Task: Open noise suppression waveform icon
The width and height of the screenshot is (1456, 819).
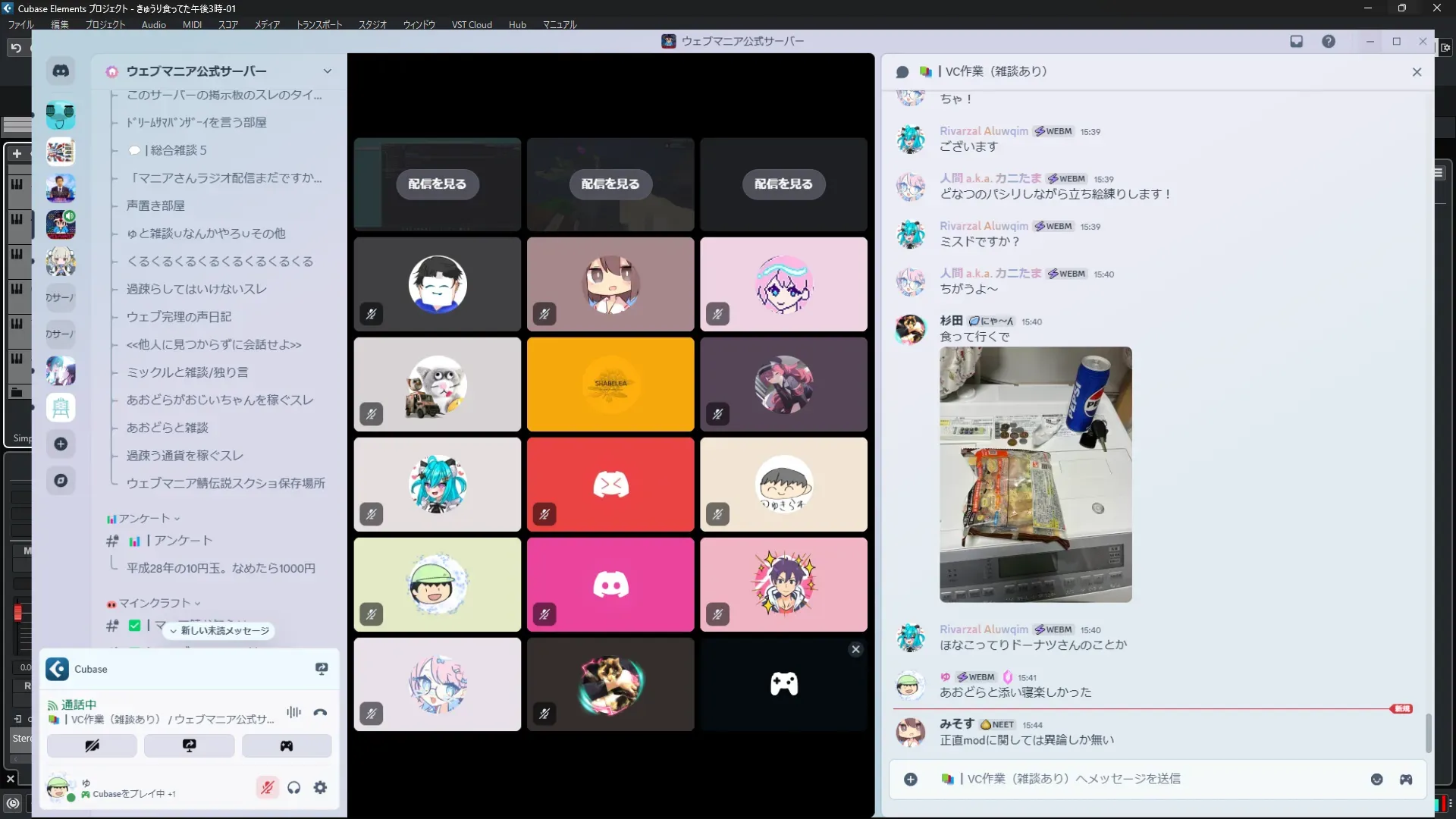Action: [293, 712]
